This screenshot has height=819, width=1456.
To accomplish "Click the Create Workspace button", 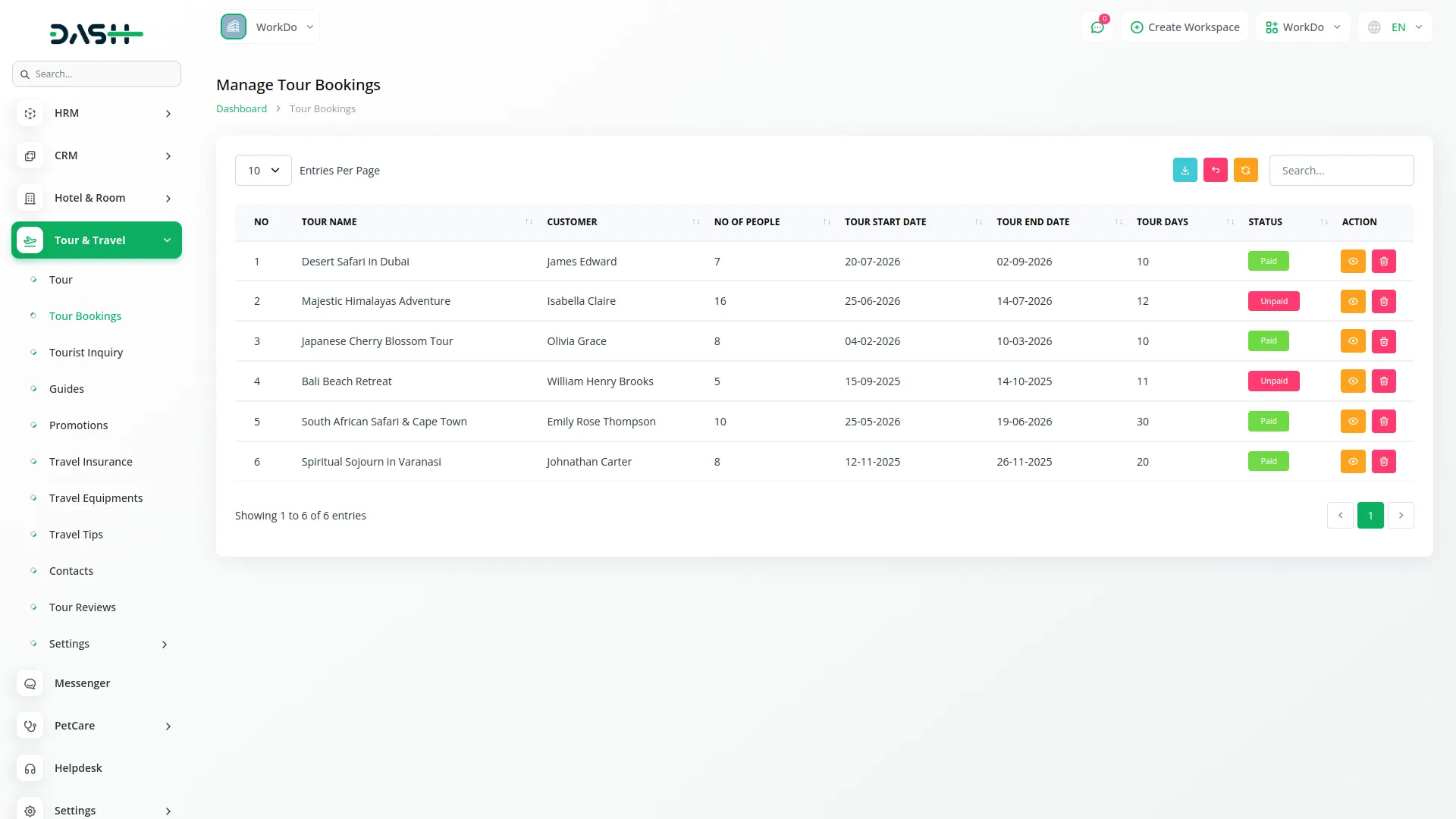I will [x=1185, y=27].
